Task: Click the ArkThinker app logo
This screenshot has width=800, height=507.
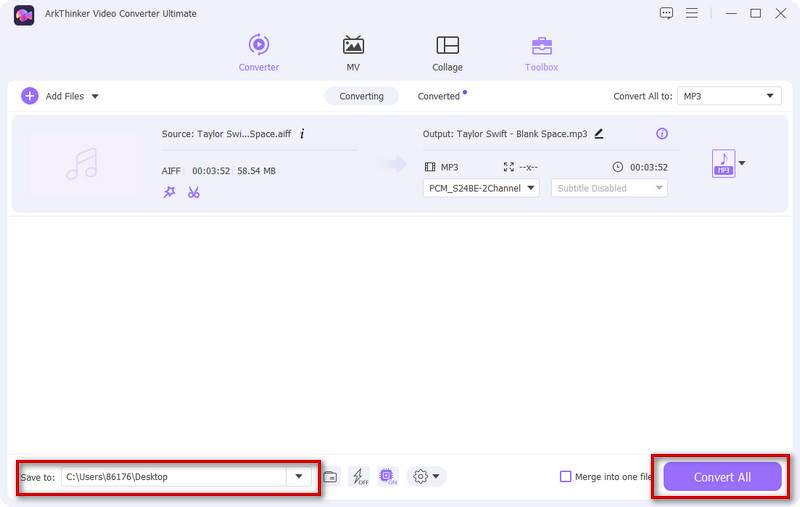Action: tap(24, 15)
